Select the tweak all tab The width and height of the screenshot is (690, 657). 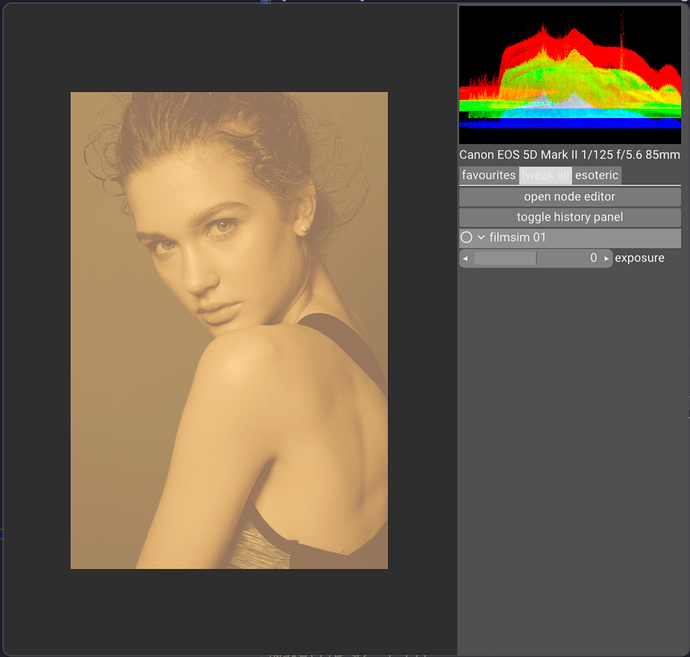[x=545, y=175]
